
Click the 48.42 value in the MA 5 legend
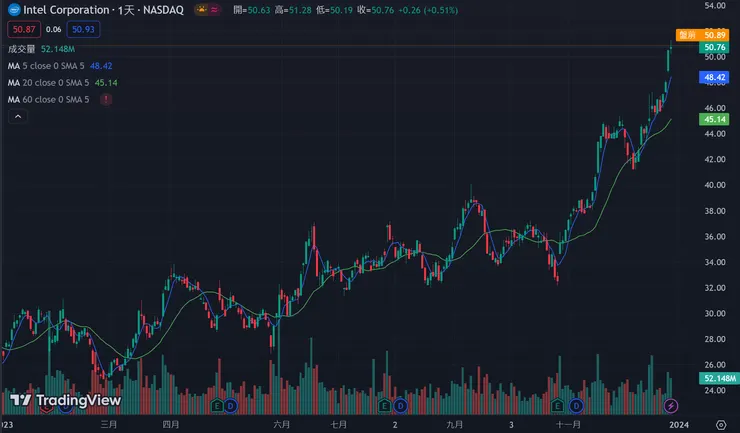point(101,66)
